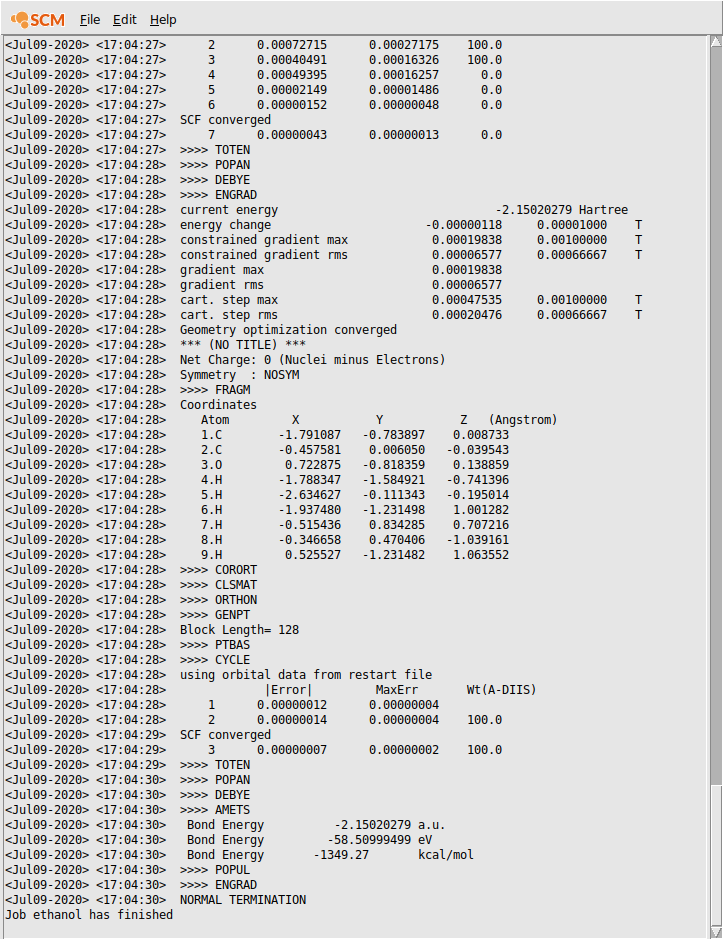
Task: Click the 'Job ethanol has finished' line
Action: pos(89,915)
